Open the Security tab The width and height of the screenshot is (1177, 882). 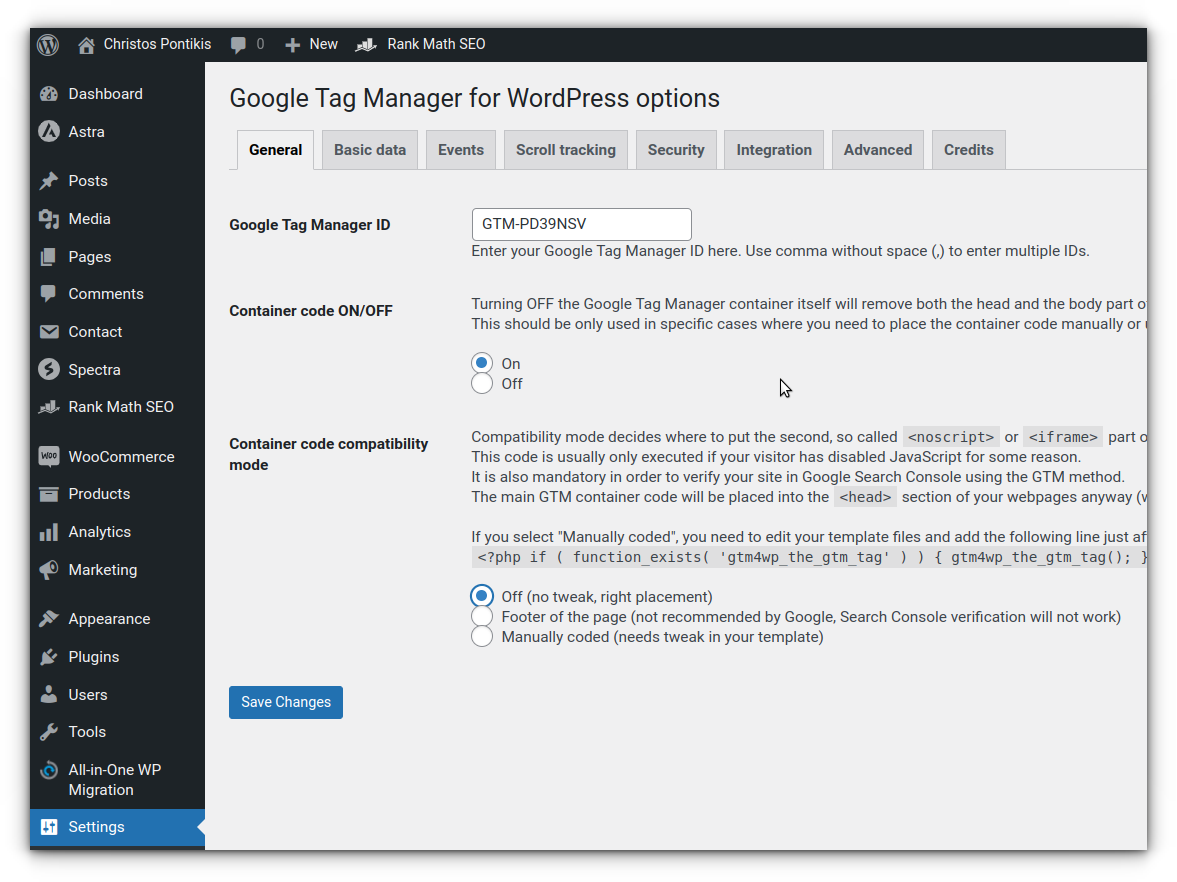tap(676, 150)
